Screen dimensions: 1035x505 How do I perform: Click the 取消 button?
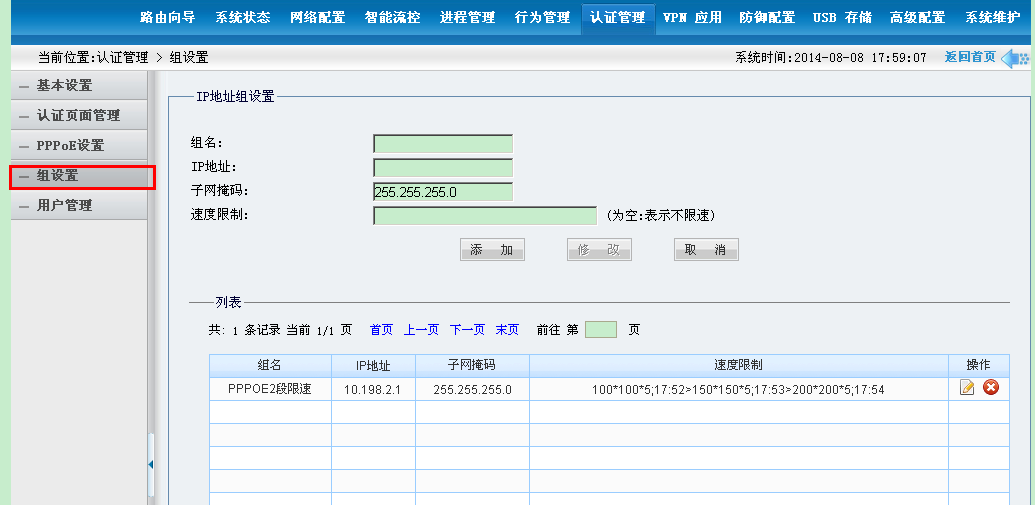(706, 250)
